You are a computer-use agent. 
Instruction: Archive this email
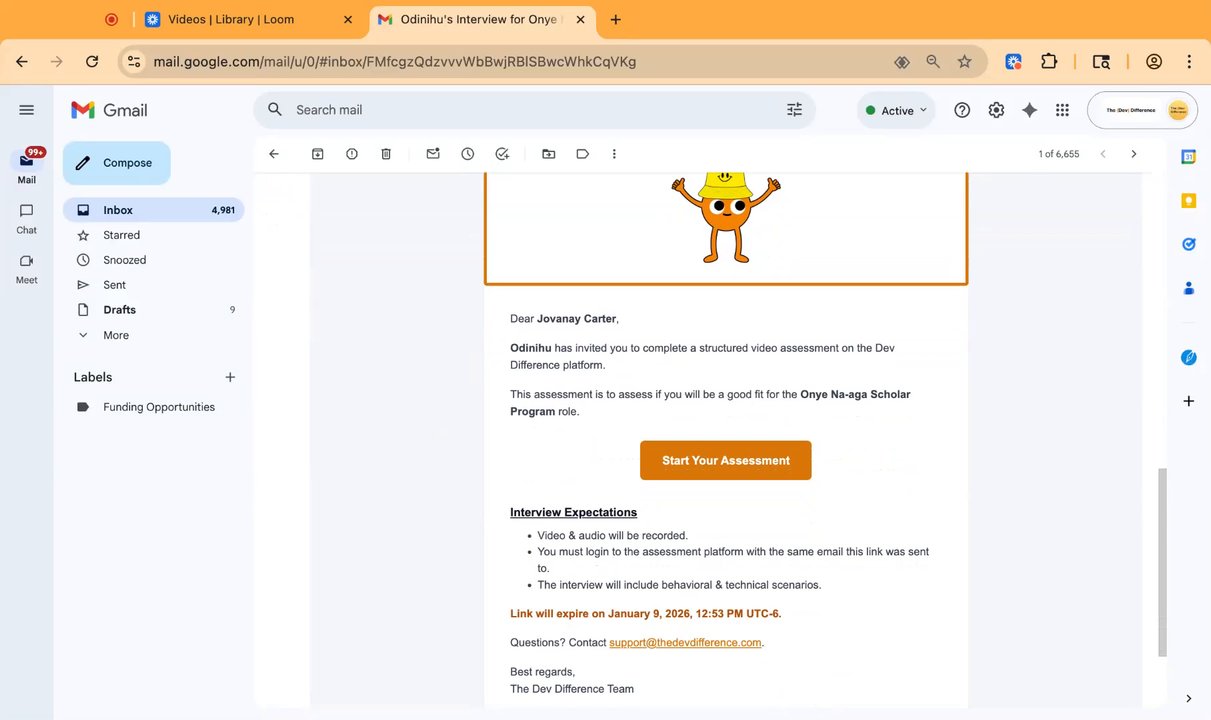pos(318,154)
